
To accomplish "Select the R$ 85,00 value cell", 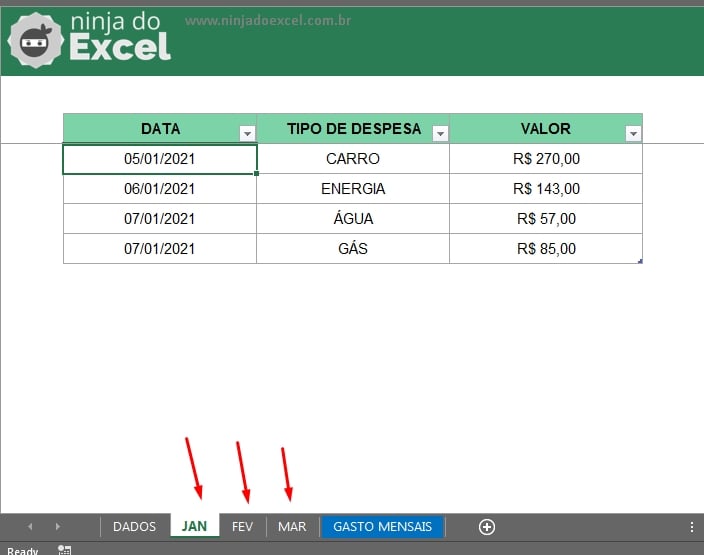I will coord(546,249).
